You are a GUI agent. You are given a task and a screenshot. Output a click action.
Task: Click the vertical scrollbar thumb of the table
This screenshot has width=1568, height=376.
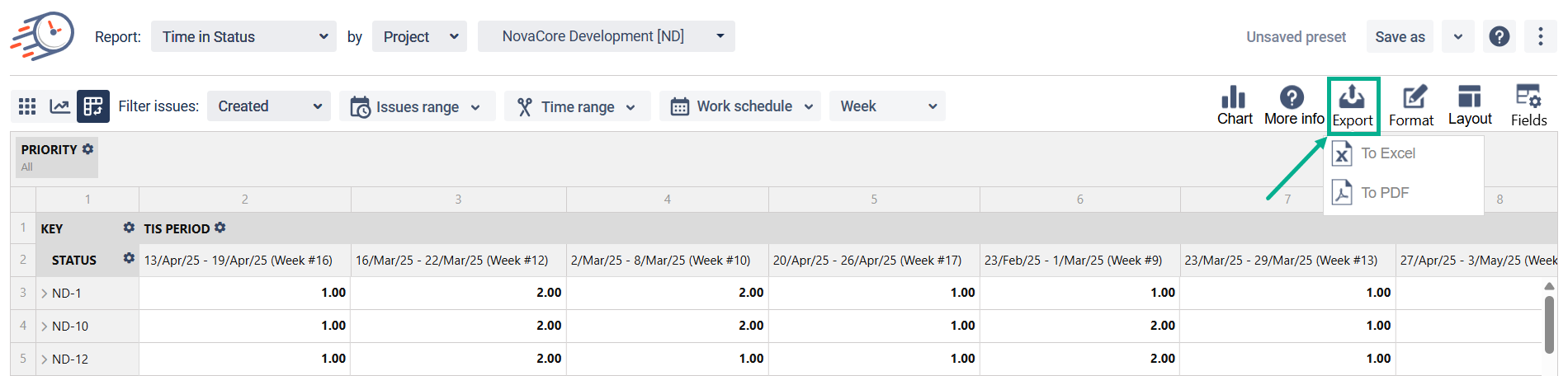(1549, 324)
